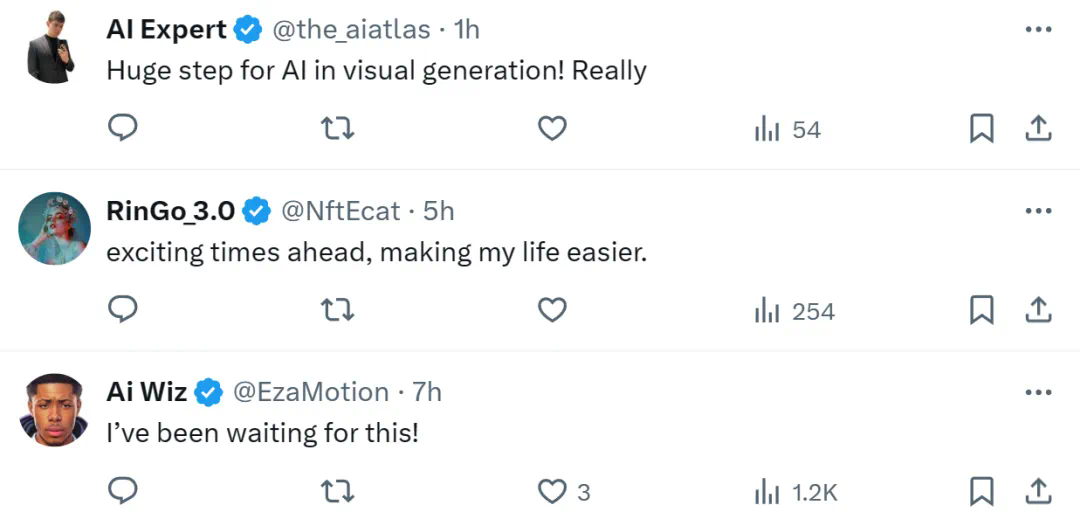
Task: Like the RinGo_3.0 tweet
Action: [x=552, y=311]
